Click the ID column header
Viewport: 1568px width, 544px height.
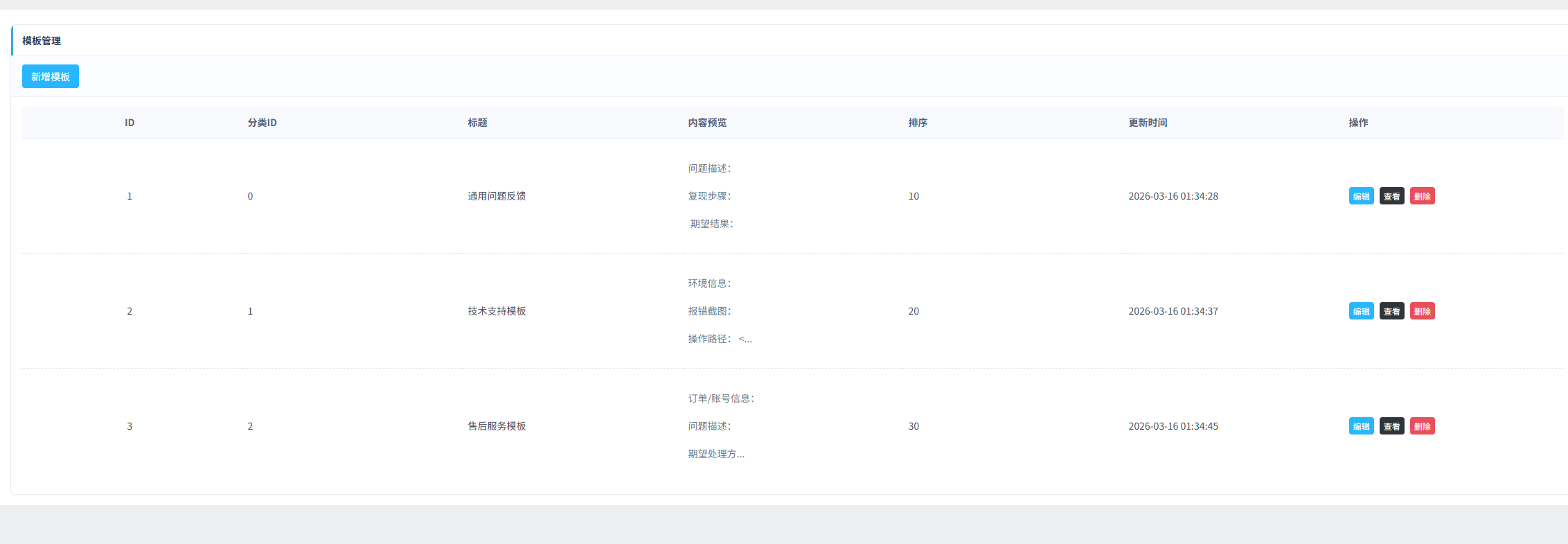click(x=130, y=123)
